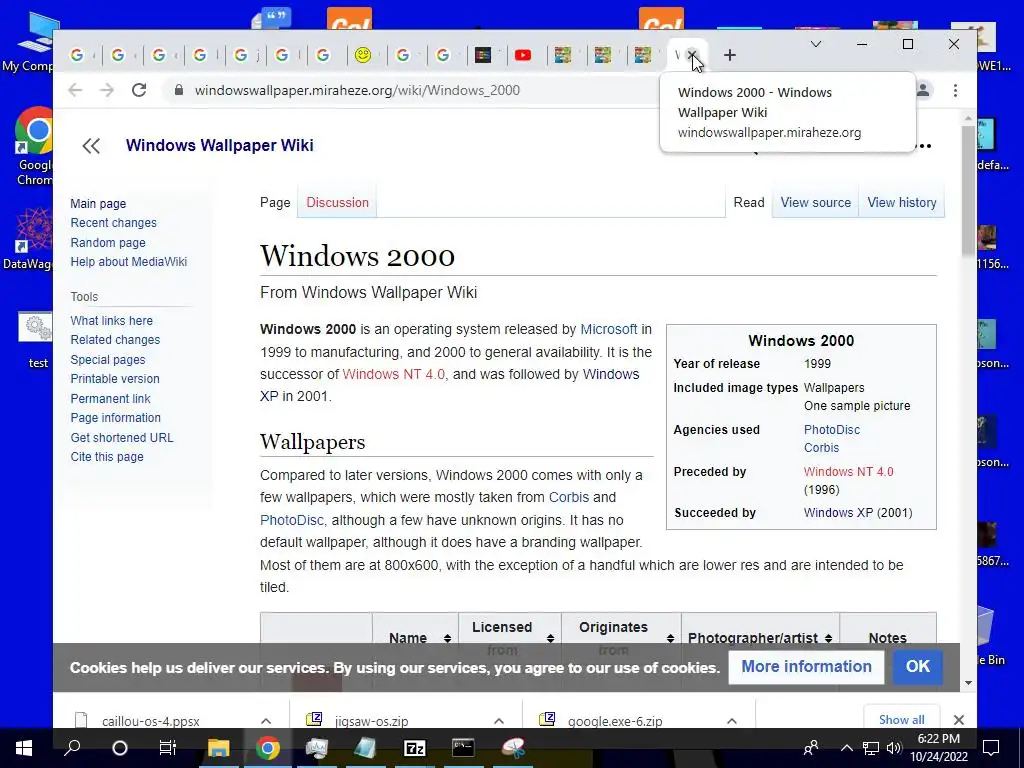Click Show all downloads
This screenshot has width=1024, height=768.
click(901, 719)
